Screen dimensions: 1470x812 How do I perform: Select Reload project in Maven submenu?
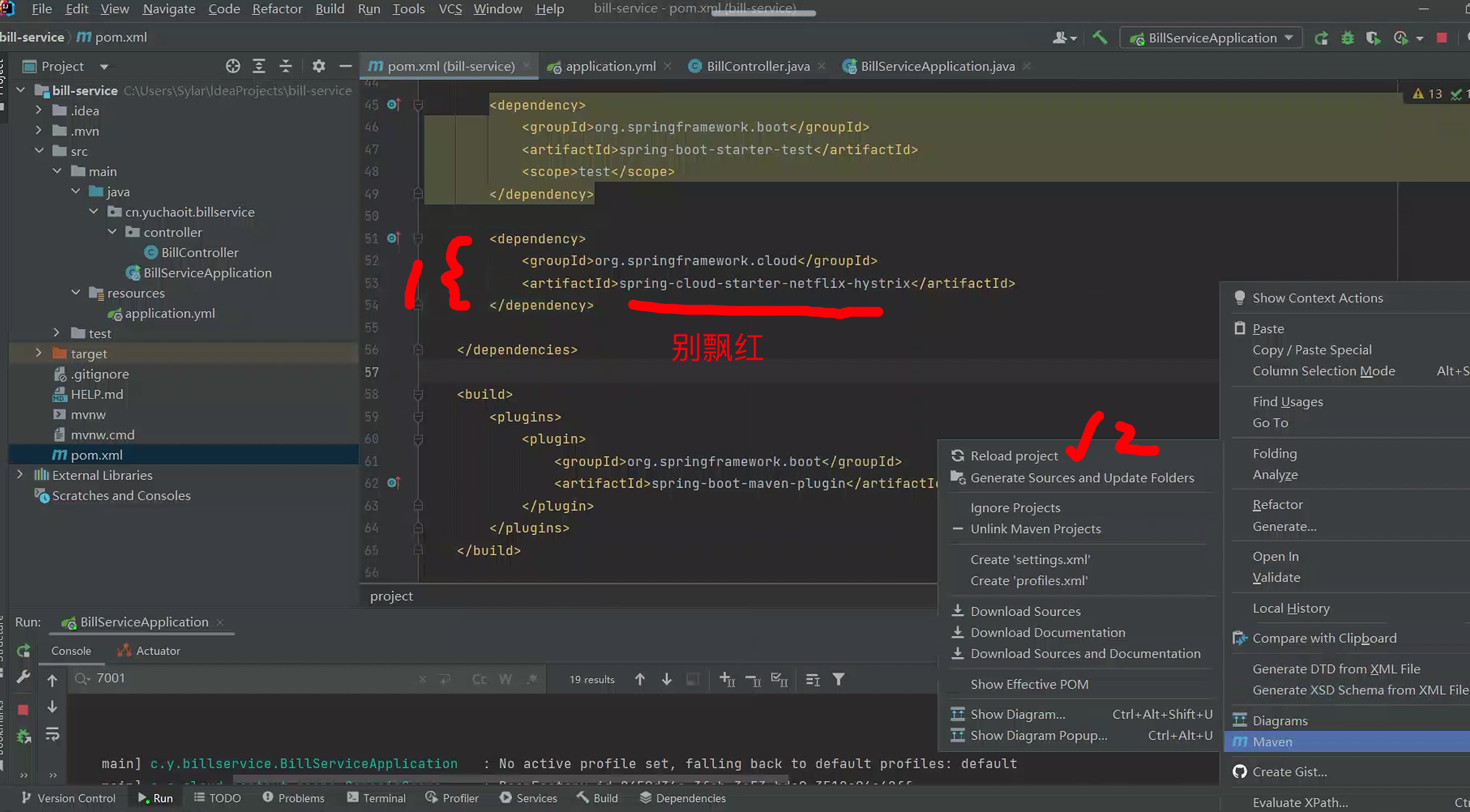pos(1014,456)
